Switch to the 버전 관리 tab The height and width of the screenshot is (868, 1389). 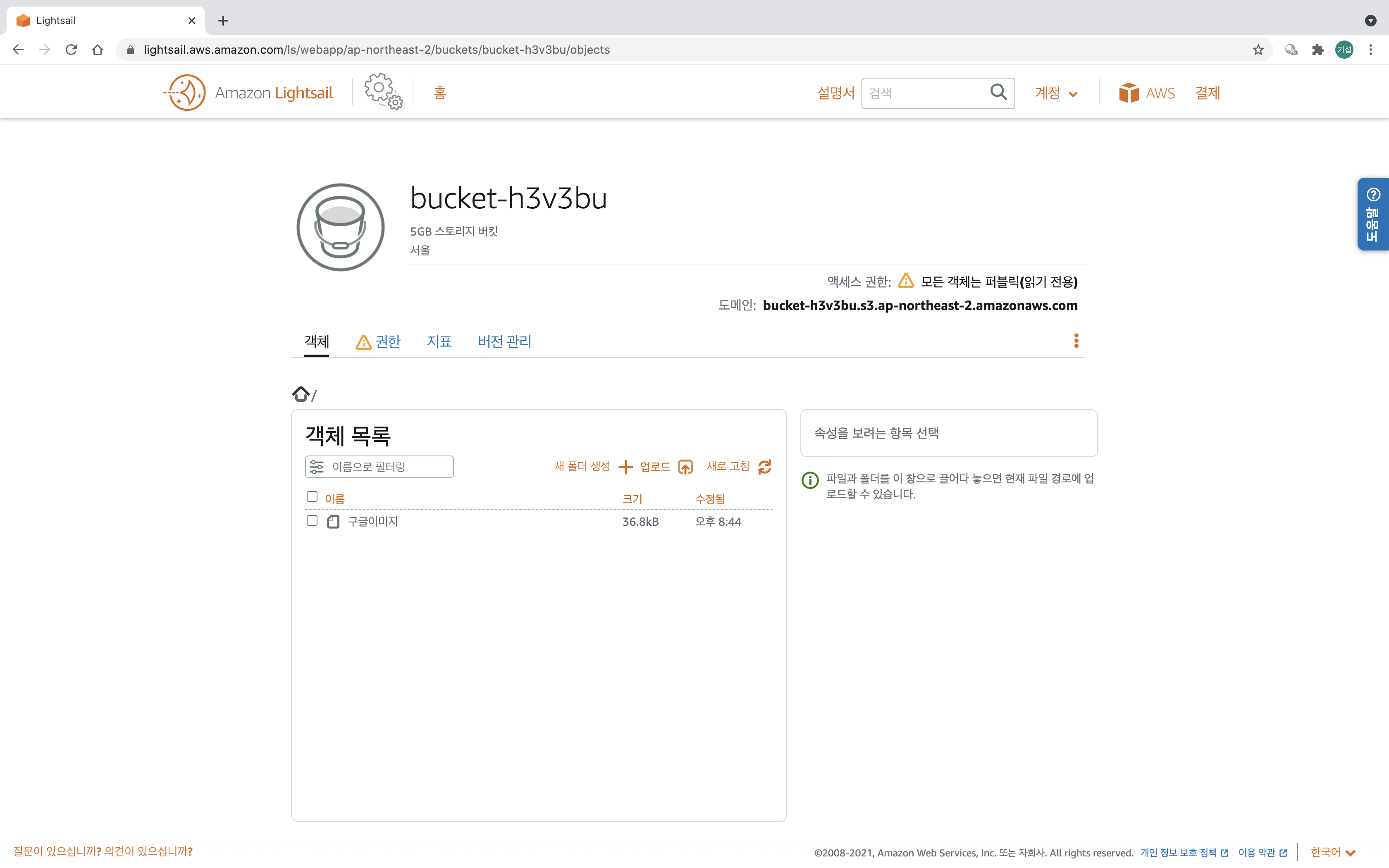[504, 341]
